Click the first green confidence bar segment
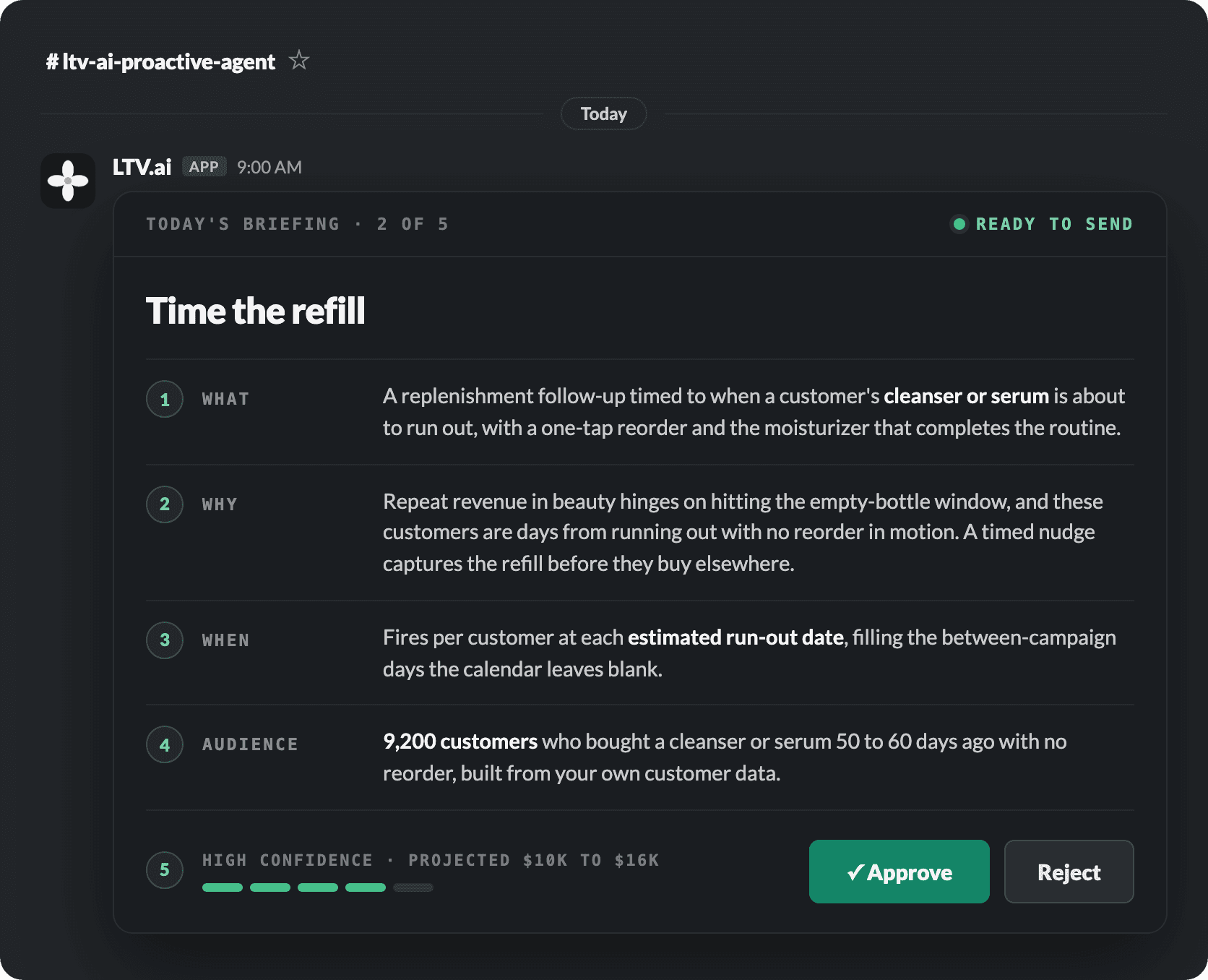This screenshot has height=980, width=1208. pos(223,887)
